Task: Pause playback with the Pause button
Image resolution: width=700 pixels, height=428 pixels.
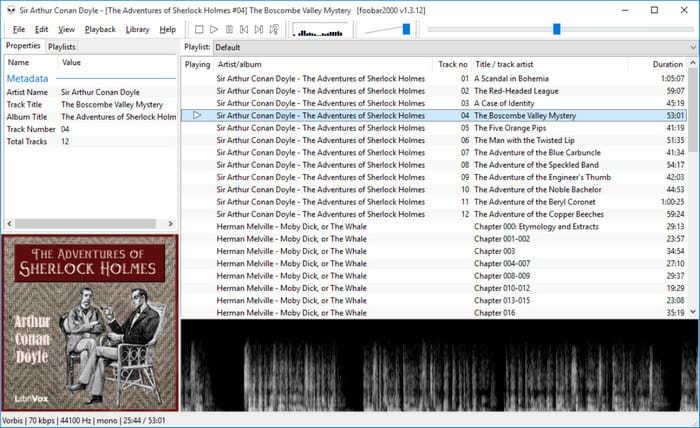Action: click(x=229, y=29)
